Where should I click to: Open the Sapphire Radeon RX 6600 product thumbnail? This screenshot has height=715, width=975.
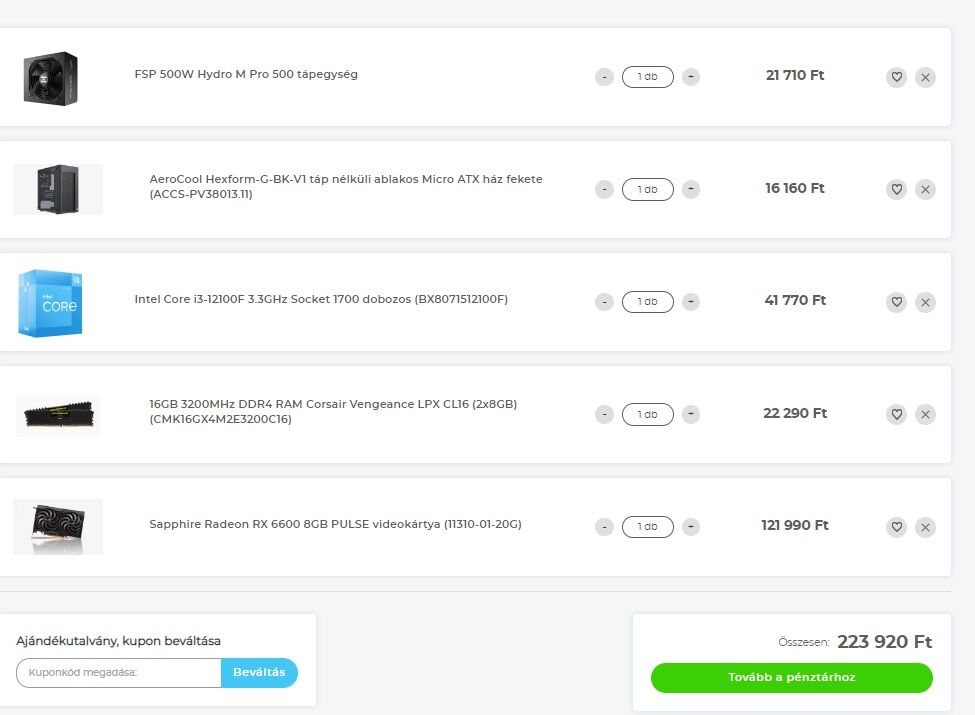[x=58, y=526]
